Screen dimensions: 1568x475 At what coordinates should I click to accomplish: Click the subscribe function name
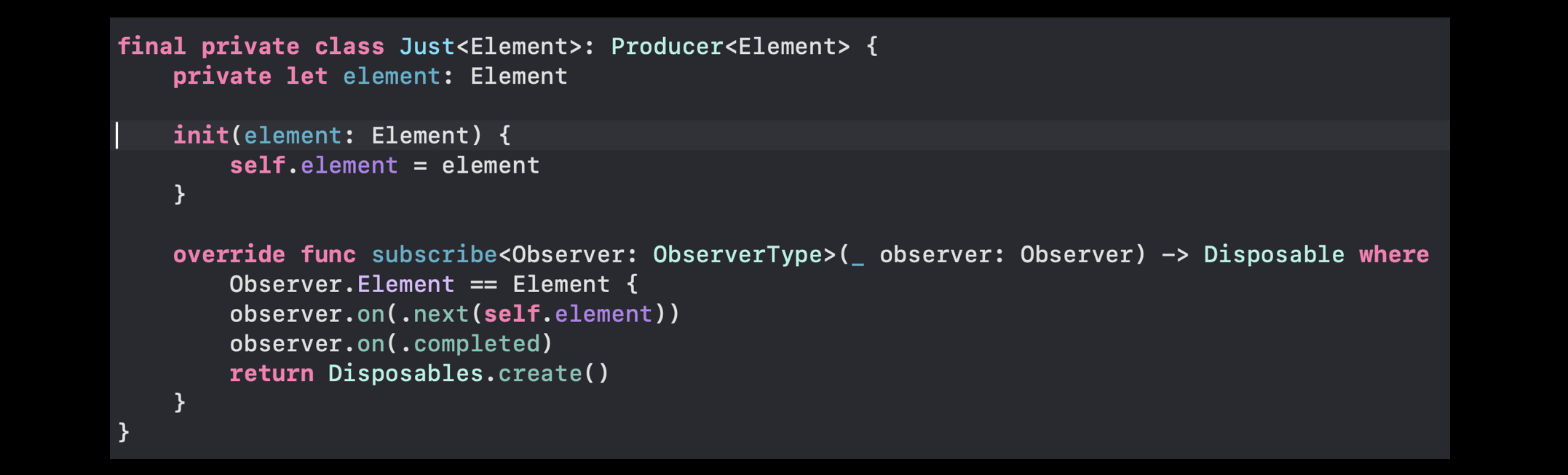tap(435, 254)
